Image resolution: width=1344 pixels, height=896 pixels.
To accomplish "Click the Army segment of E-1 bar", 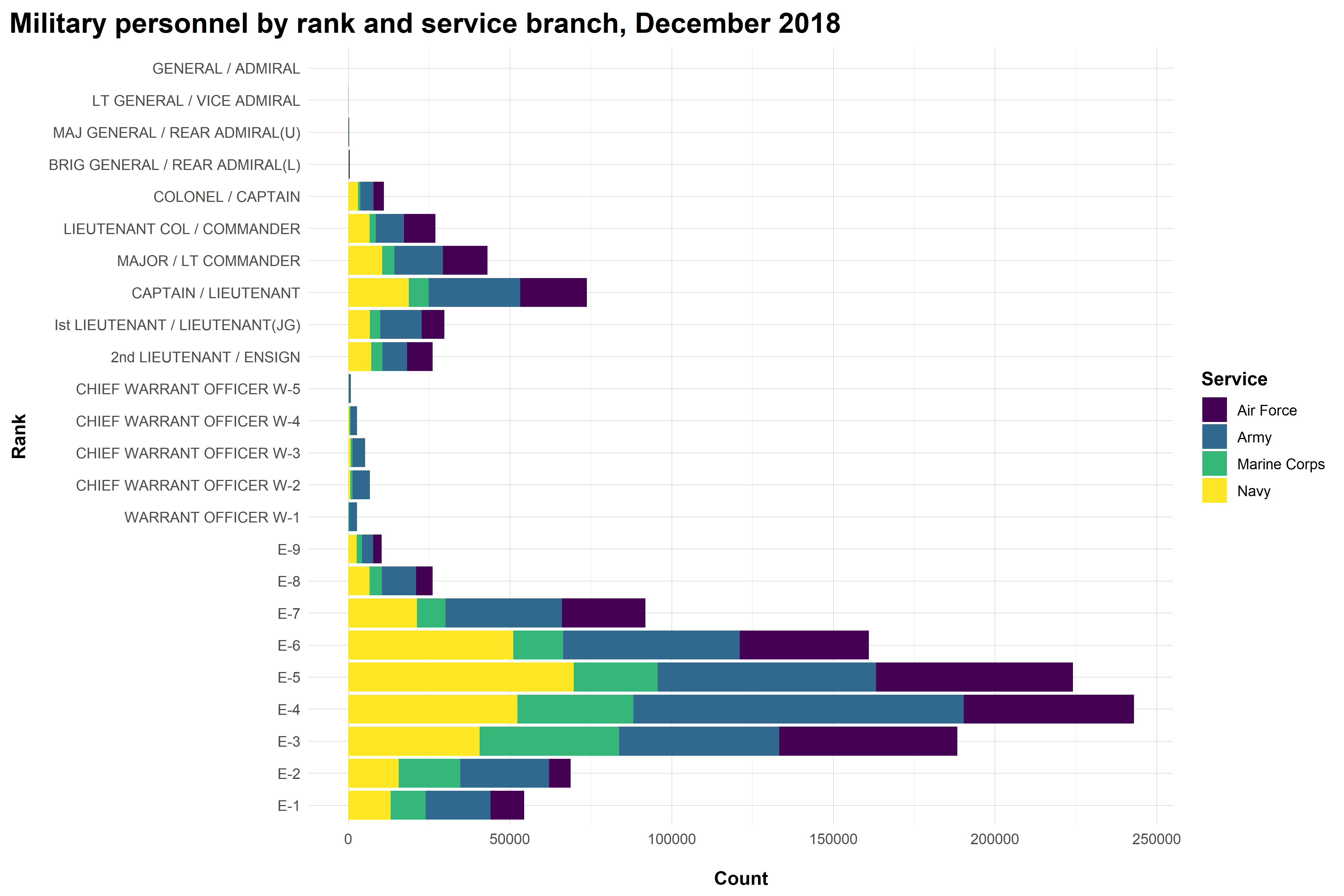I will (458, 805).
